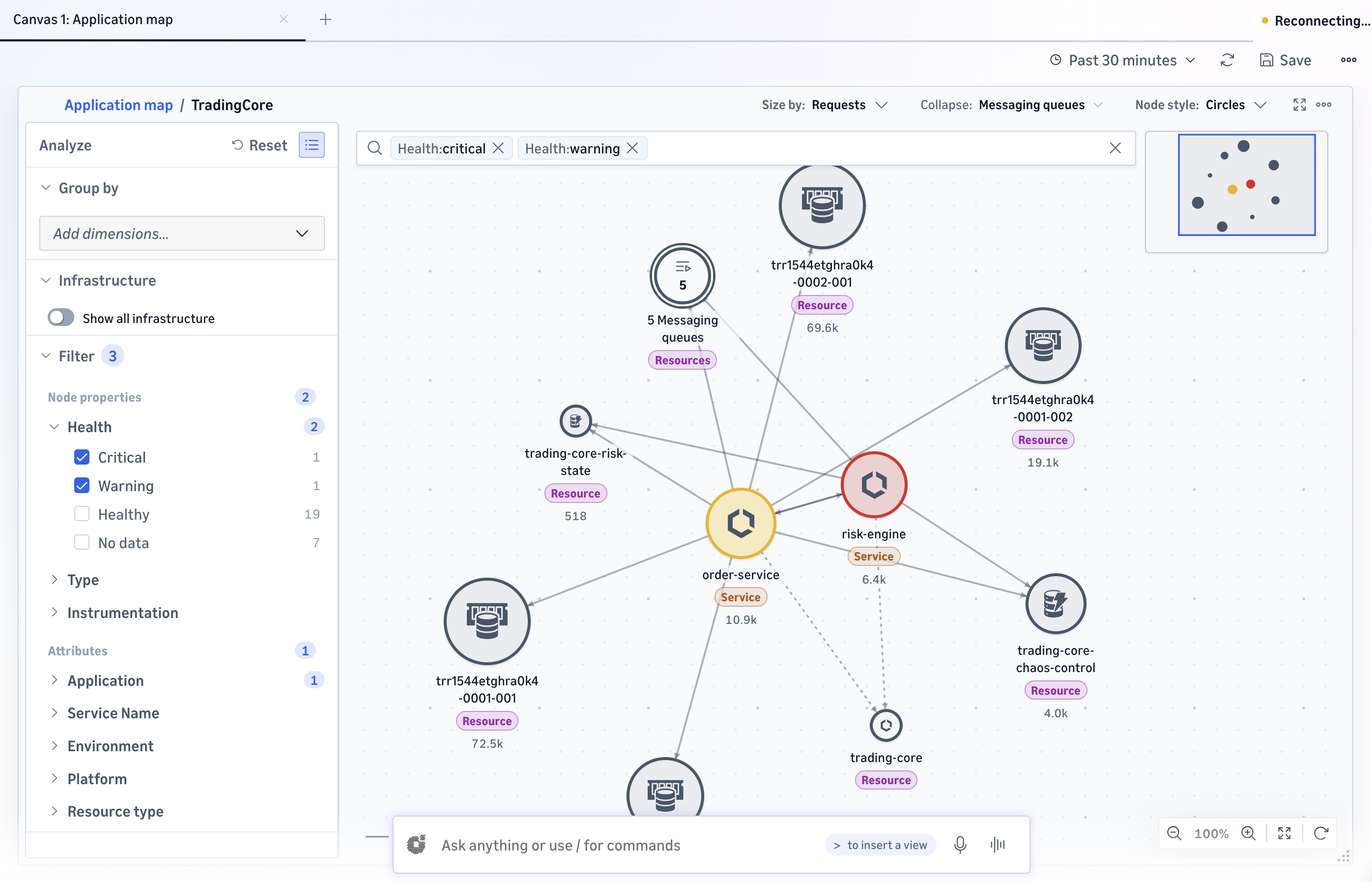
Task: Click the Service tag under risk-engine
Action: click(873, 556)
